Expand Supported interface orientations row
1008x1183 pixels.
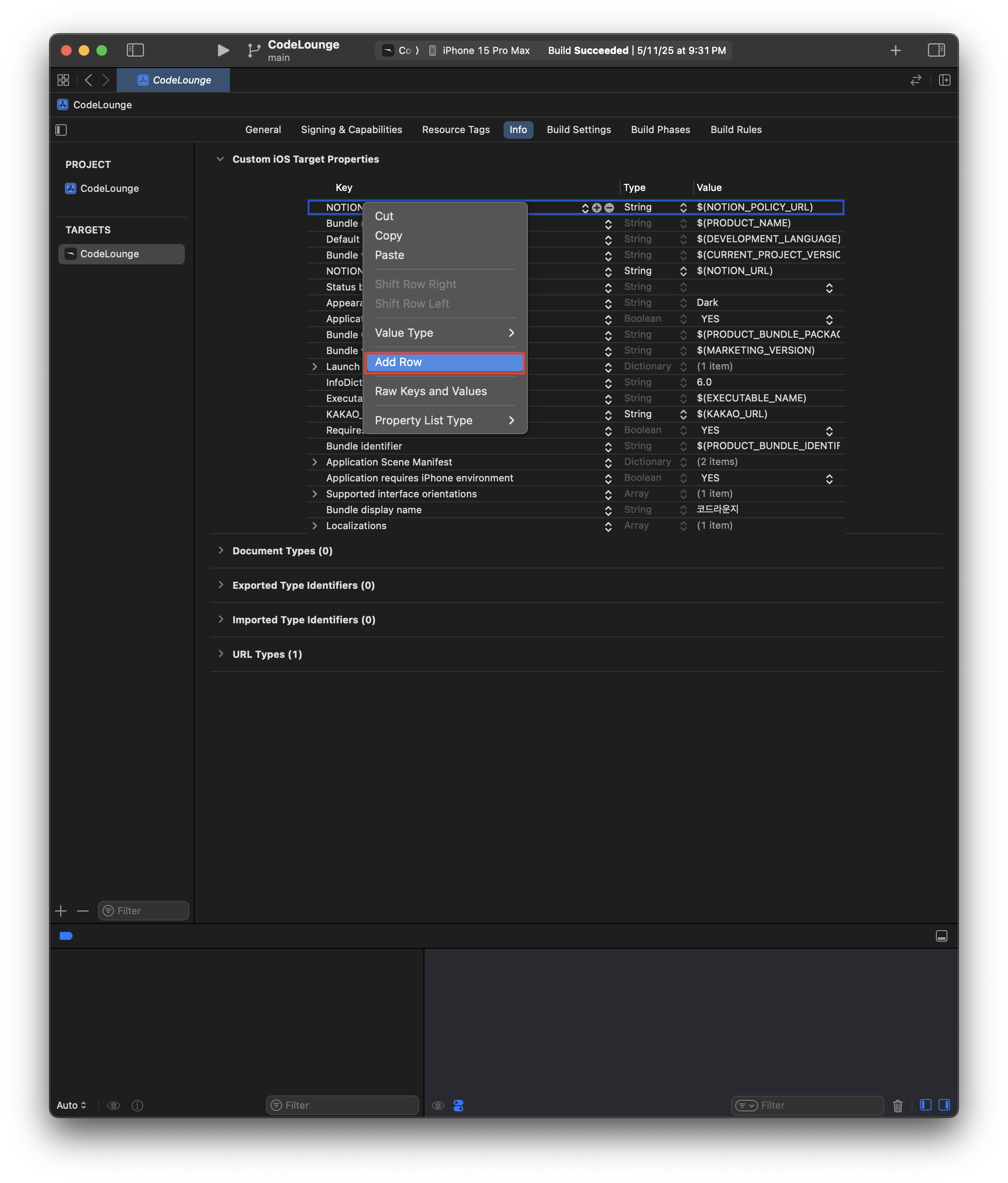[314, 494]
